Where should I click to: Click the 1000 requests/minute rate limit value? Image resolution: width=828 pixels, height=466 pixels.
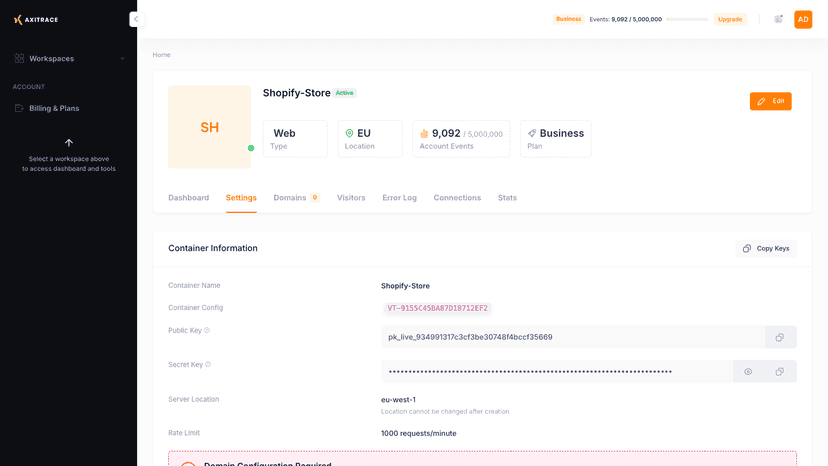pyautogui.click(x=419, y=433)
